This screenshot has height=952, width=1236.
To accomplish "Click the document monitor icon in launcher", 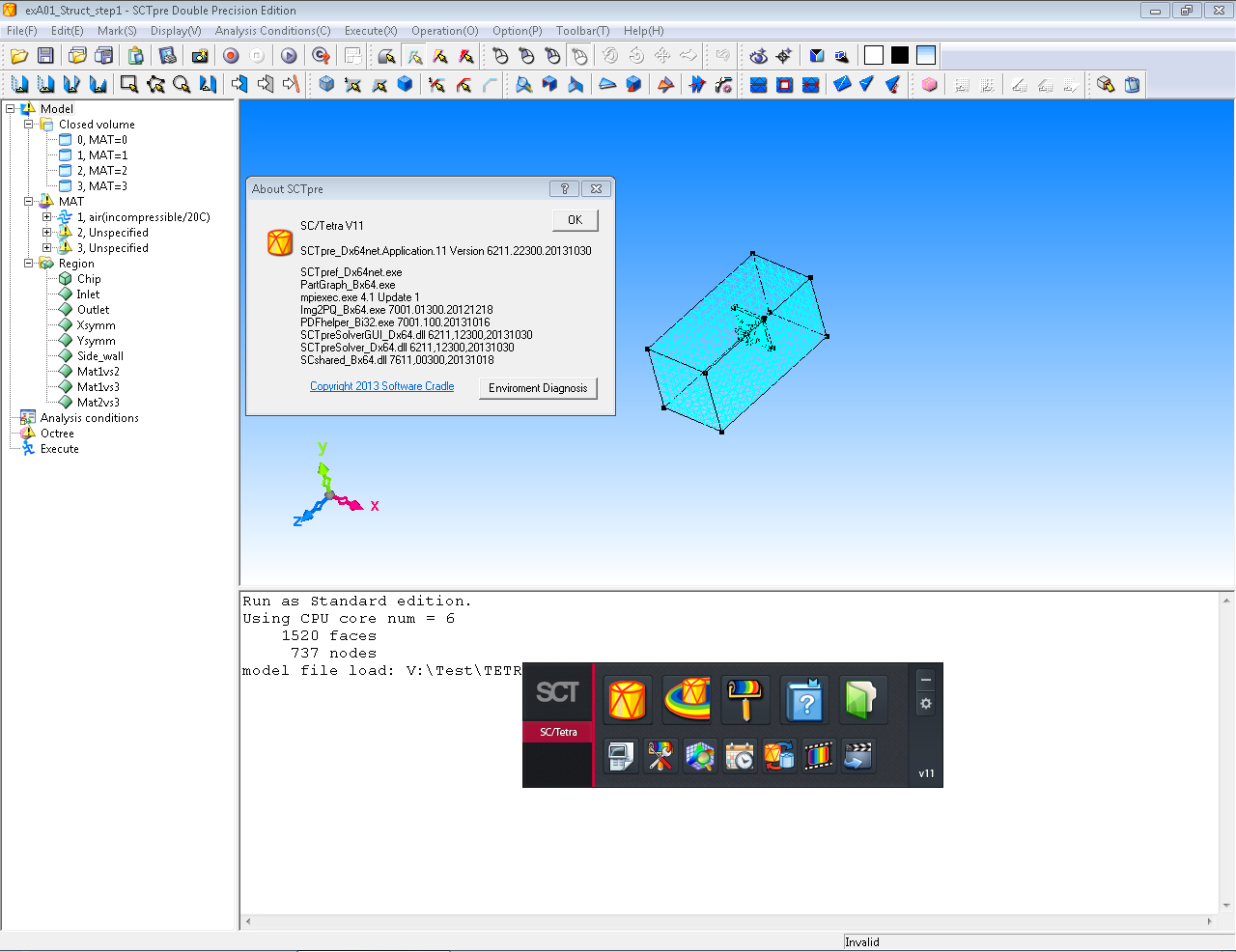I will (x=621, y=756).
